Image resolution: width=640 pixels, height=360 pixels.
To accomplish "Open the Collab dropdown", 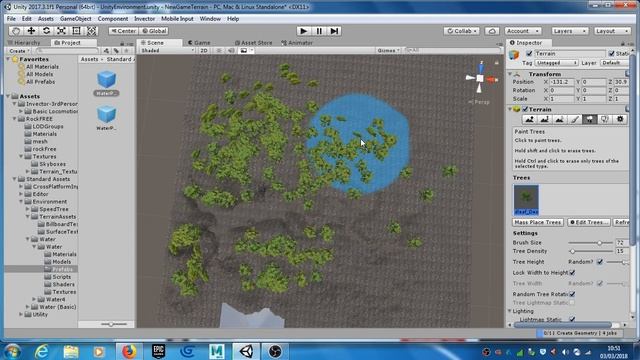I will (x=462, y=31).
